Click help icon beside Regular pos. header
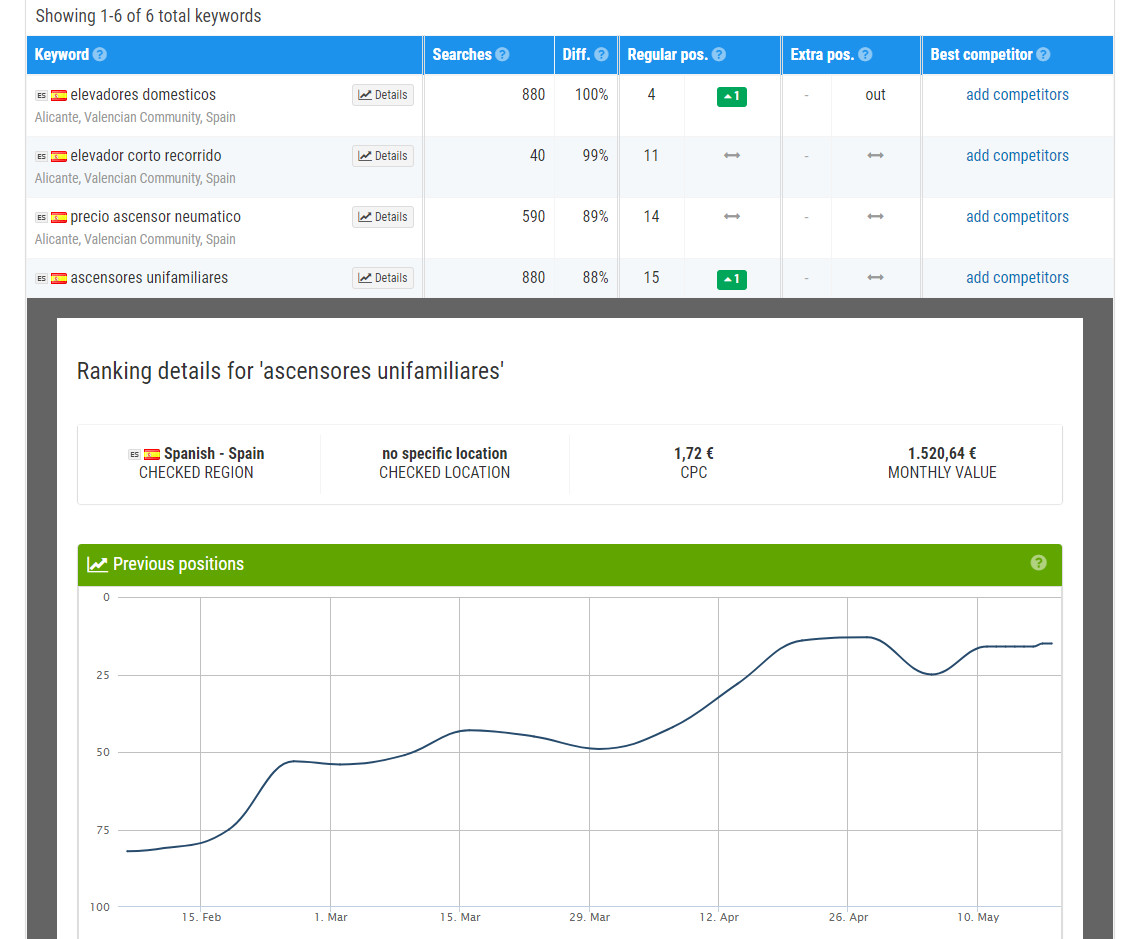 click(719, 54)
